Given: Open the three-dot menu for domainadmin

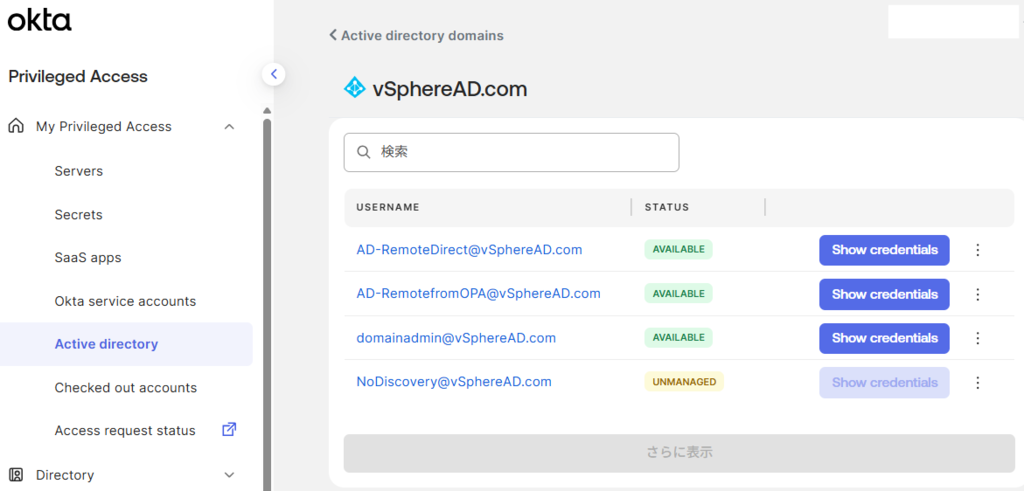Looking at the screenshot, I should pos(978,338).
